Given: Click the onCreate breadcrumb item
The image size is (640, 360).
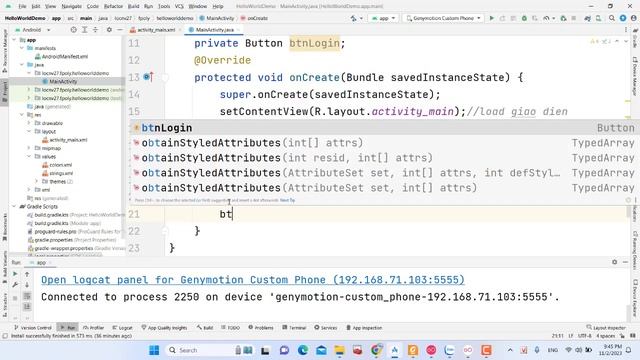Looking at the screenshot, I should click(x=254, y=18).
